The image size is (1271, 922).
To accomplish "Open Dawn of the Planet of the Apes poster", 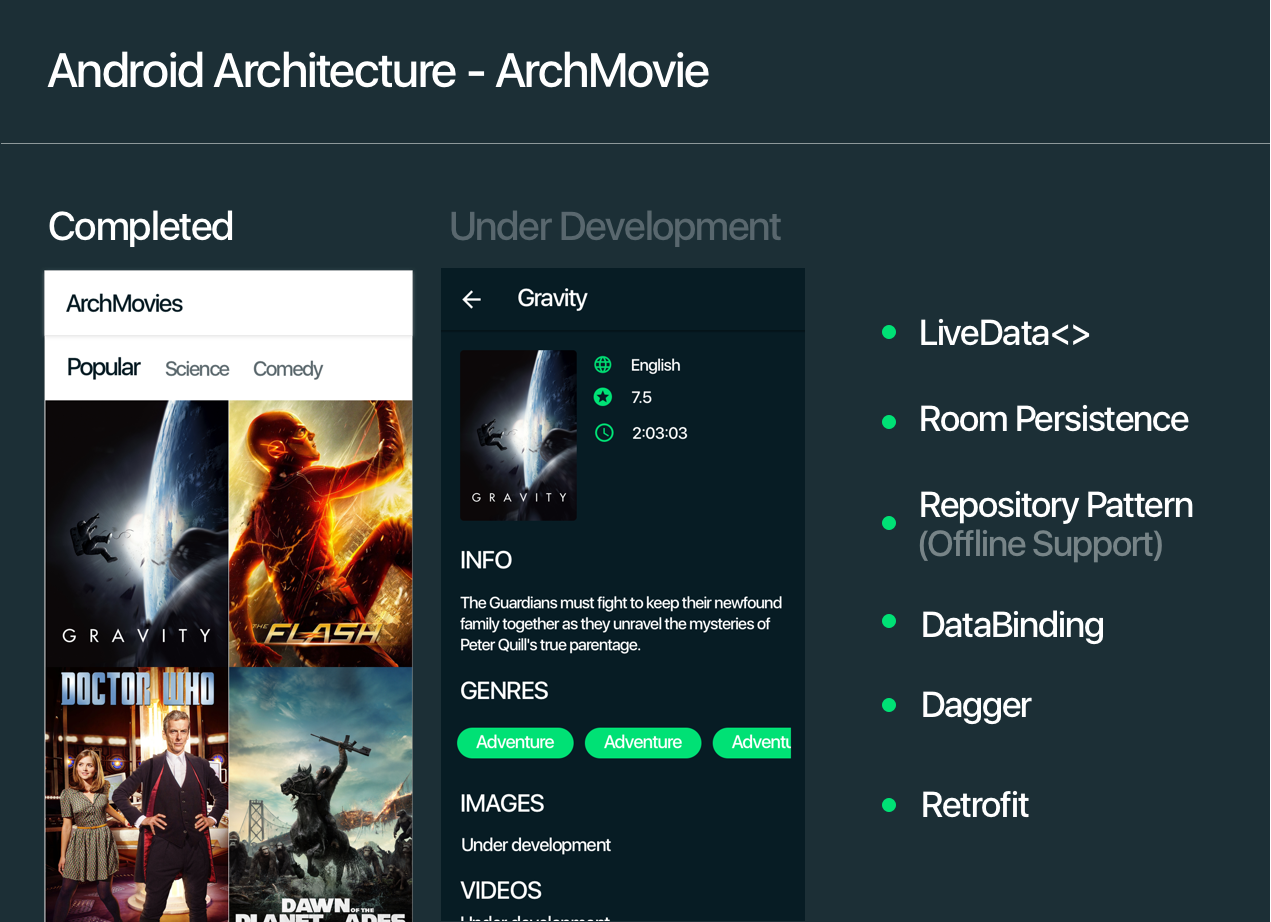I will [321, 795].
